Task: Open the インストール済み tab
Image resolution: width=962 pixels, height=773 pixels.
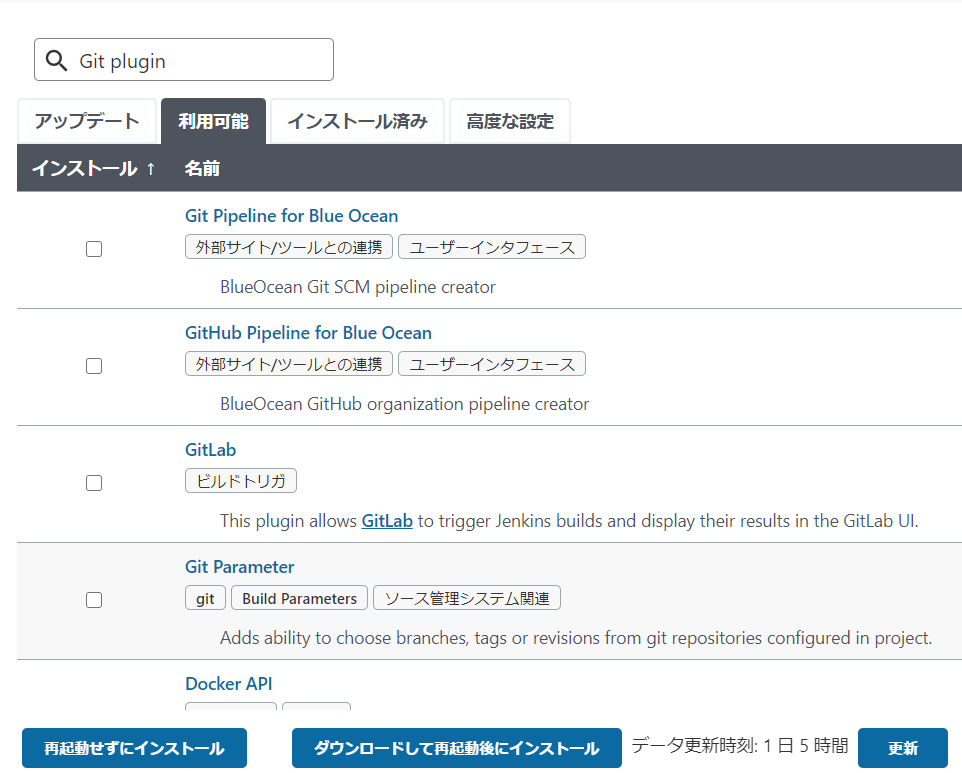Action: pos(357,121)
